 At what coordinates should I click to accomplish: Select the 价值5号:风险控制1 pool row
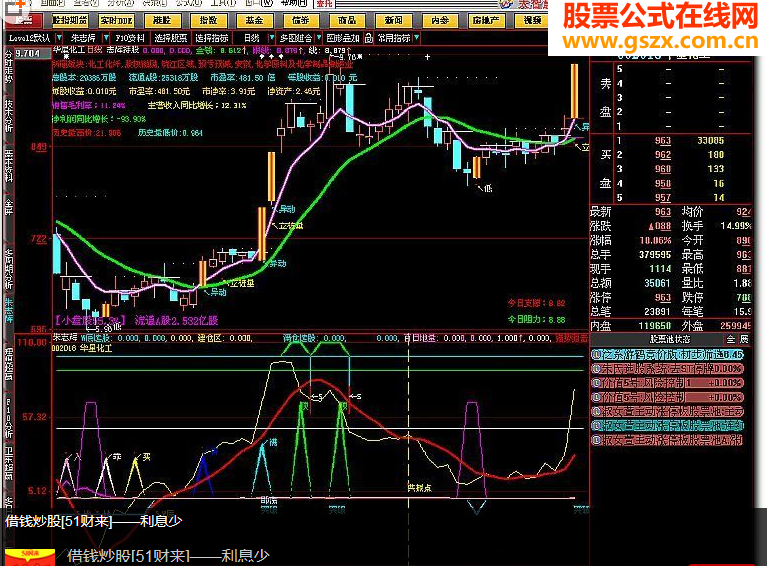pyautogui.click(x=667, y=383)
